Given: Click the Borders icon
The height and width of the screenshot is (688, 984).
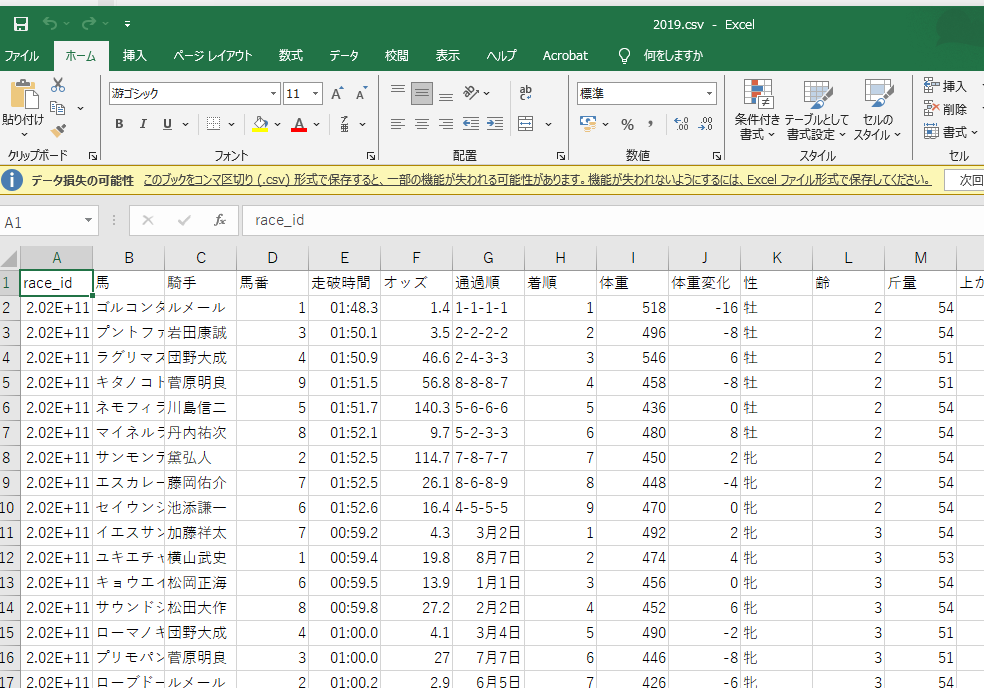Looking at the screenshot, I should point(213,124).
